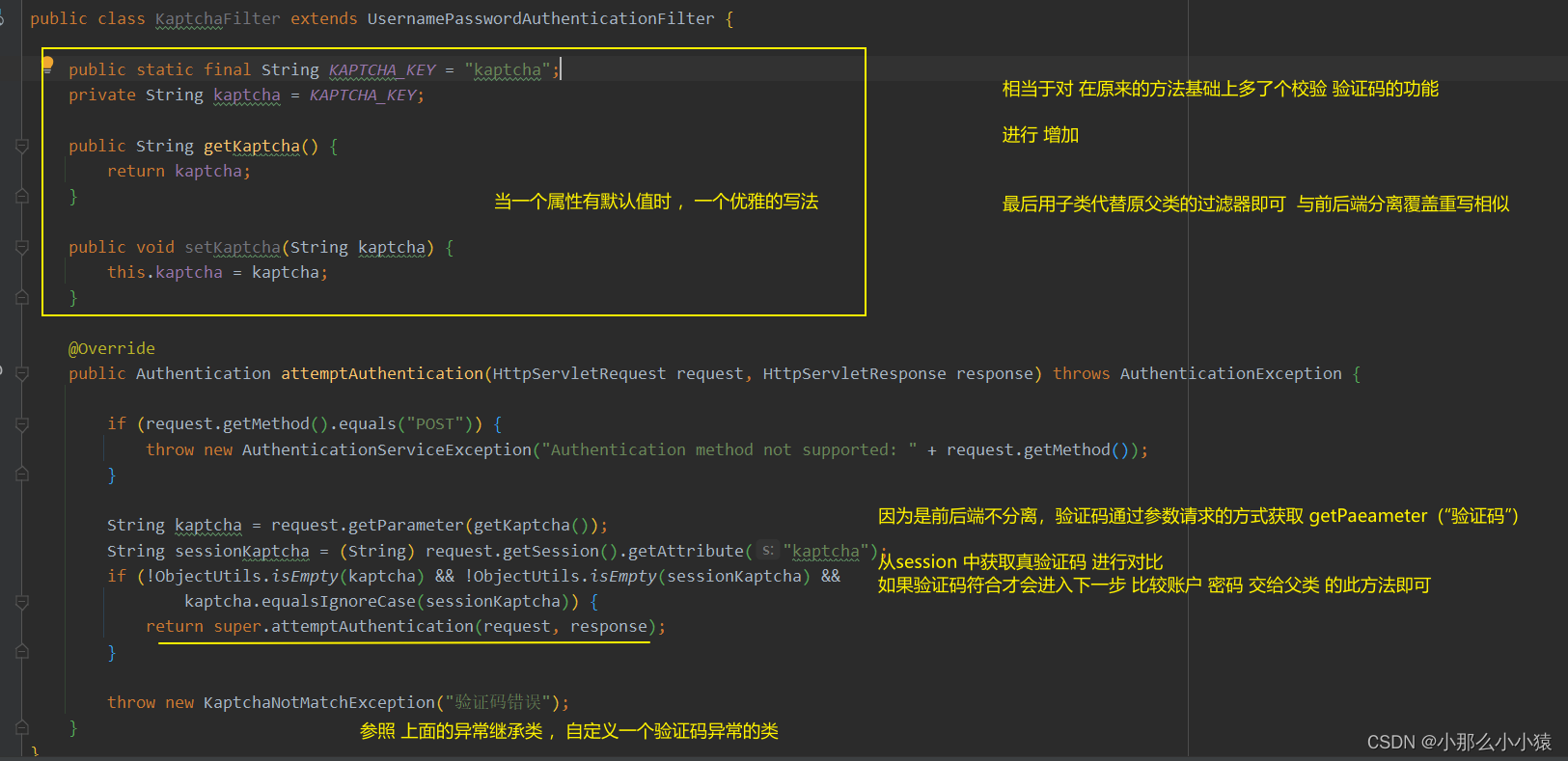The image size is (1568, 761).
Task: Fold the ObjectUtils.isEmpty if-block at equalsIgnoreCase line
Action: coord(22,602)
